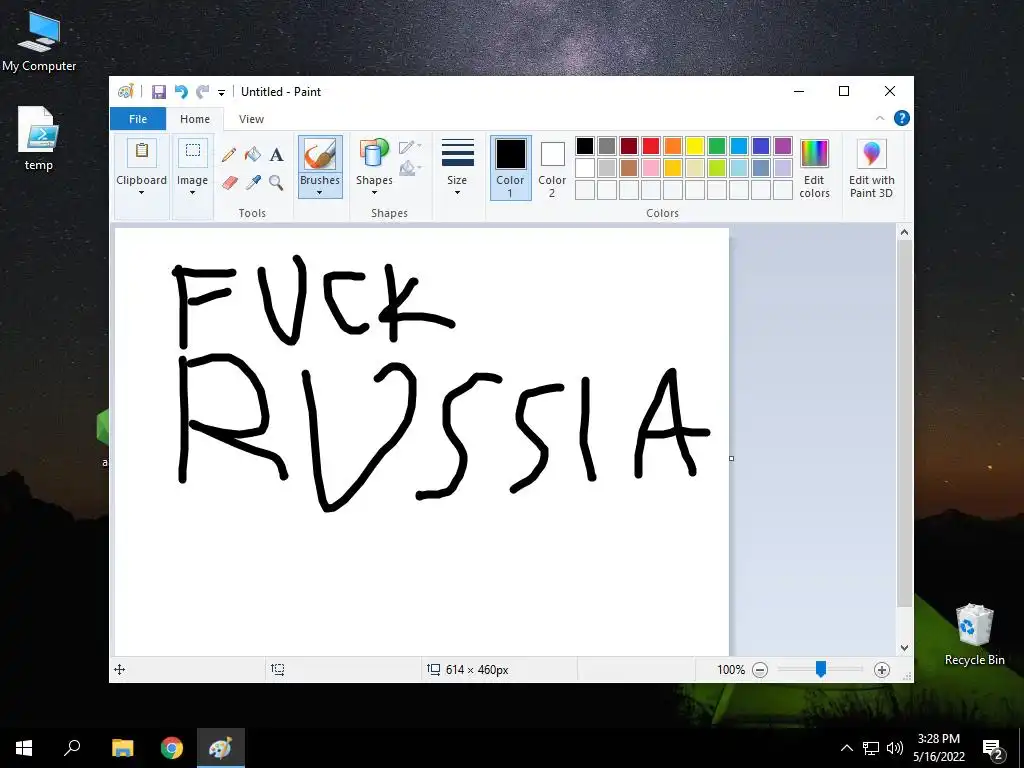Select Color 2 background box

point(552,167)
